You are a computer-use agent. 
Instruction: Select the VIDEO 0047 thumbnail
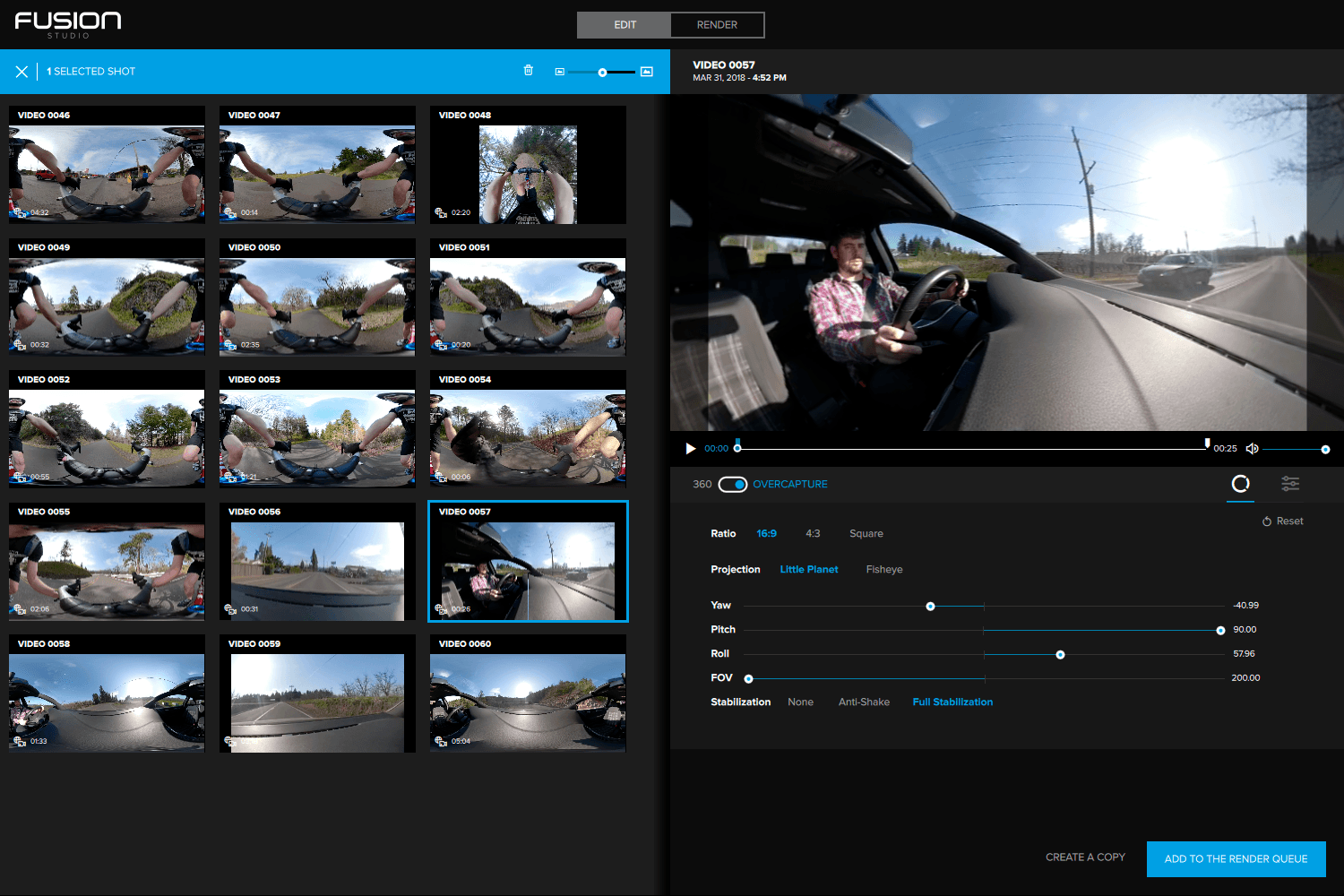click(317, 165)
